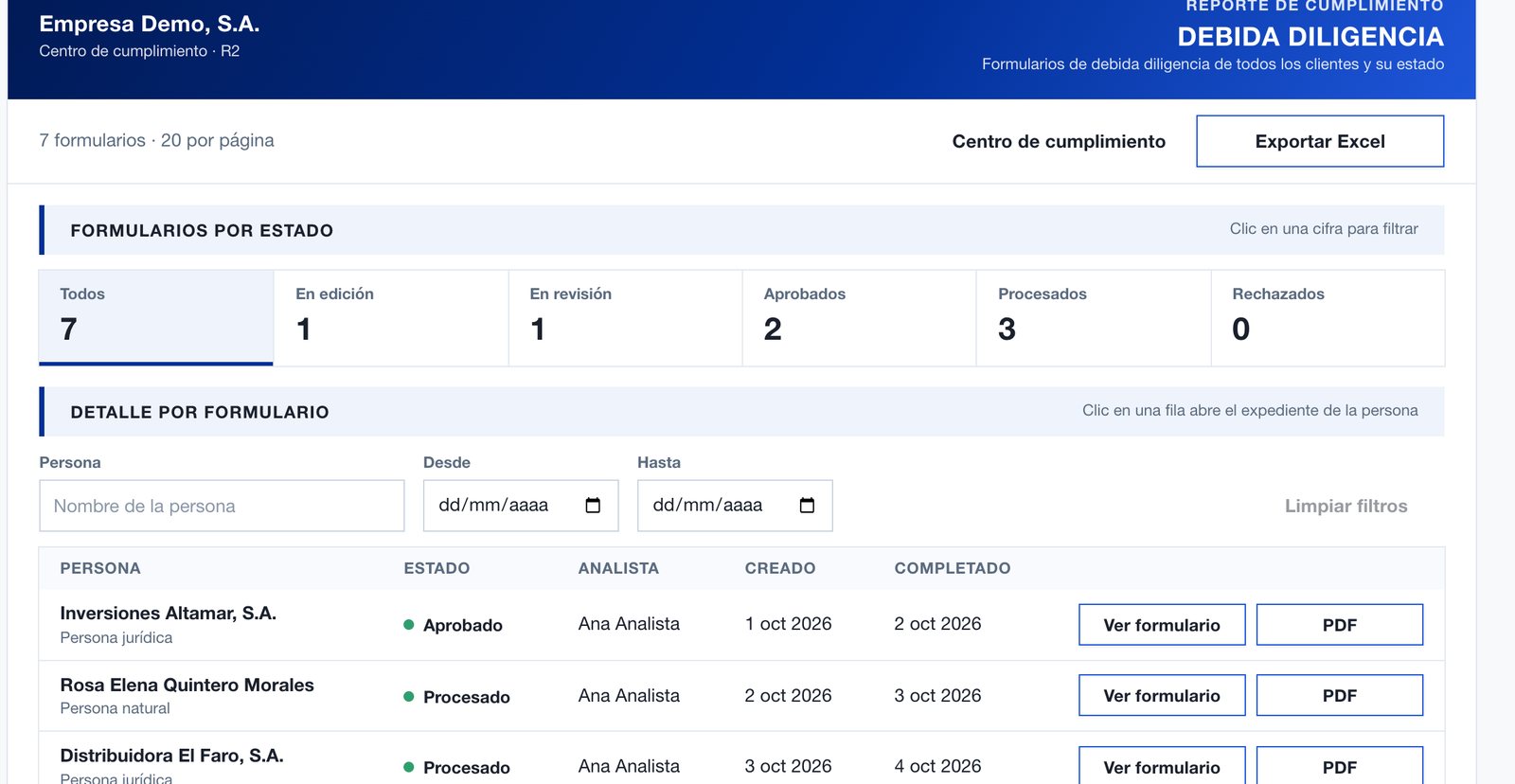Image resolution: width=1515 pixels, height=784 pixels.
Task: Click the Hasta date input field
Action: [x=735, y=506]
